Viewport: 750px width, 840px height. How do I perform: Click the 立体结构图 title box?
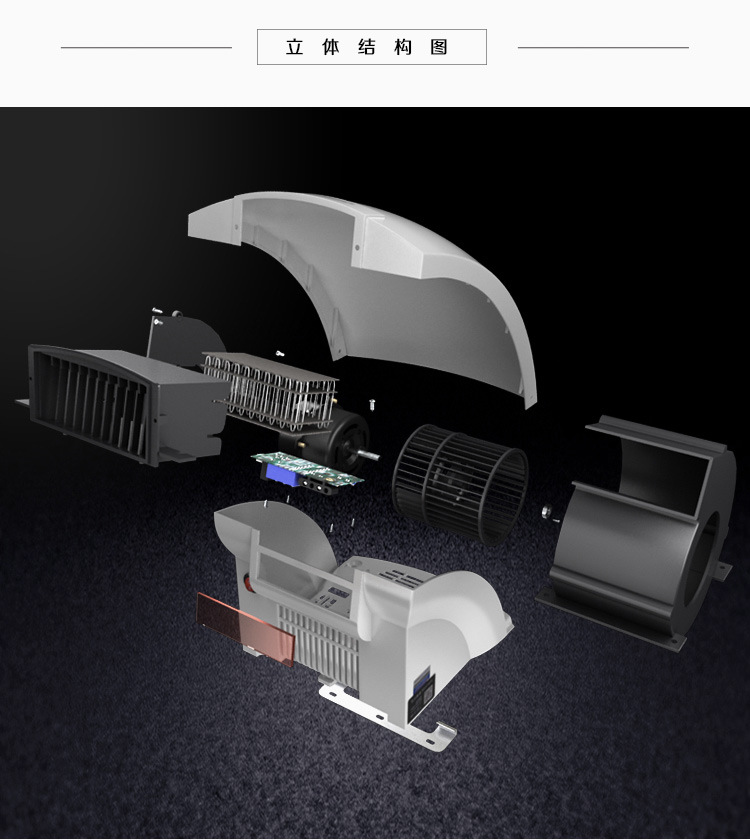click(371, 47)
